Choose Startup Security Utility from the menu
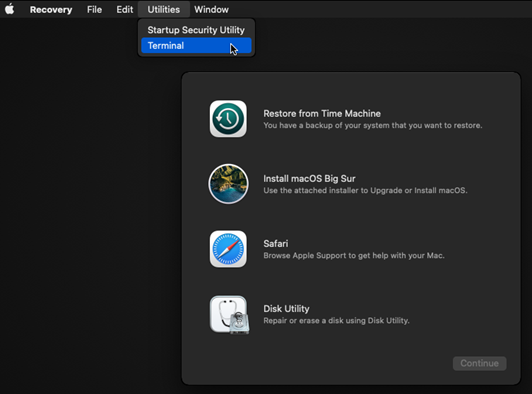The image size is (532, 394). tap(196, 30)
